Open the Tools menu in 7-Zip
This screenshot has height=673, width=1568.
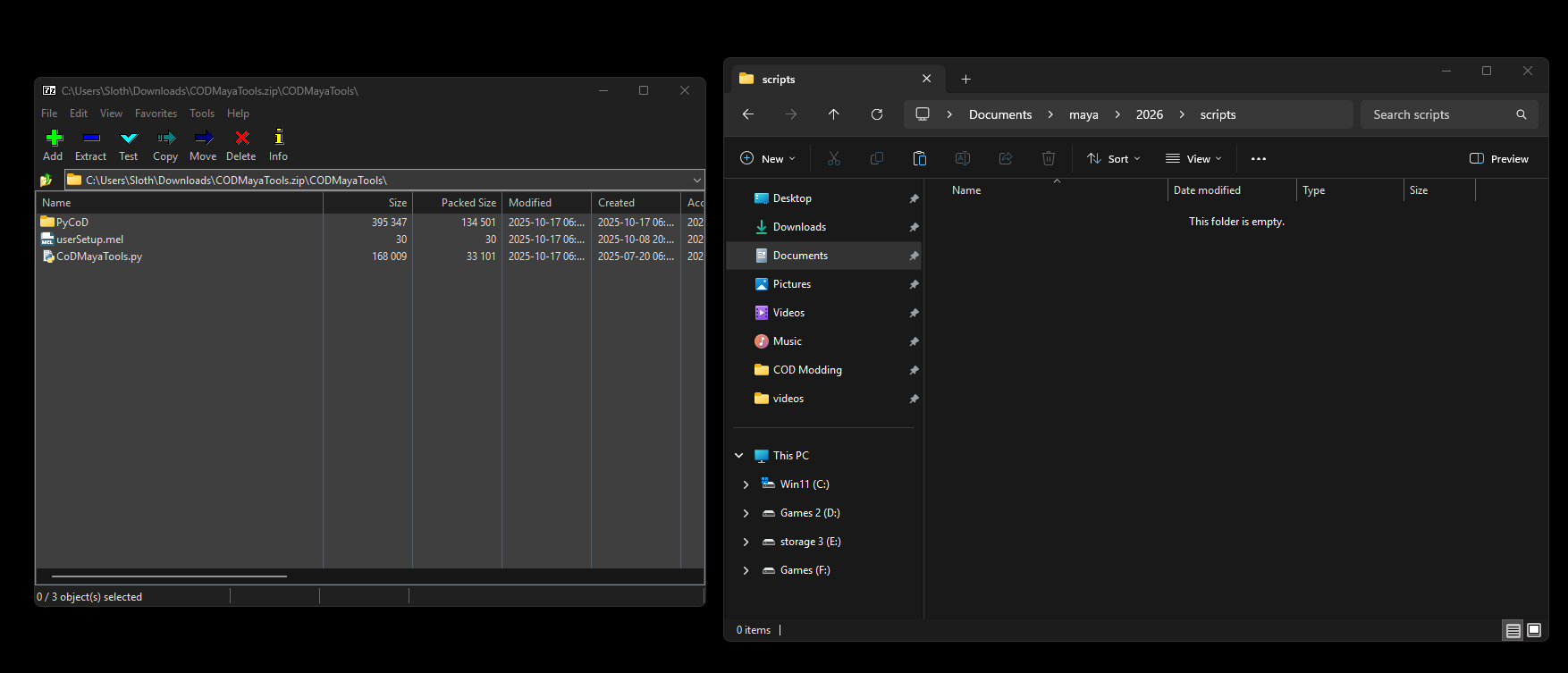coord(201,114)
